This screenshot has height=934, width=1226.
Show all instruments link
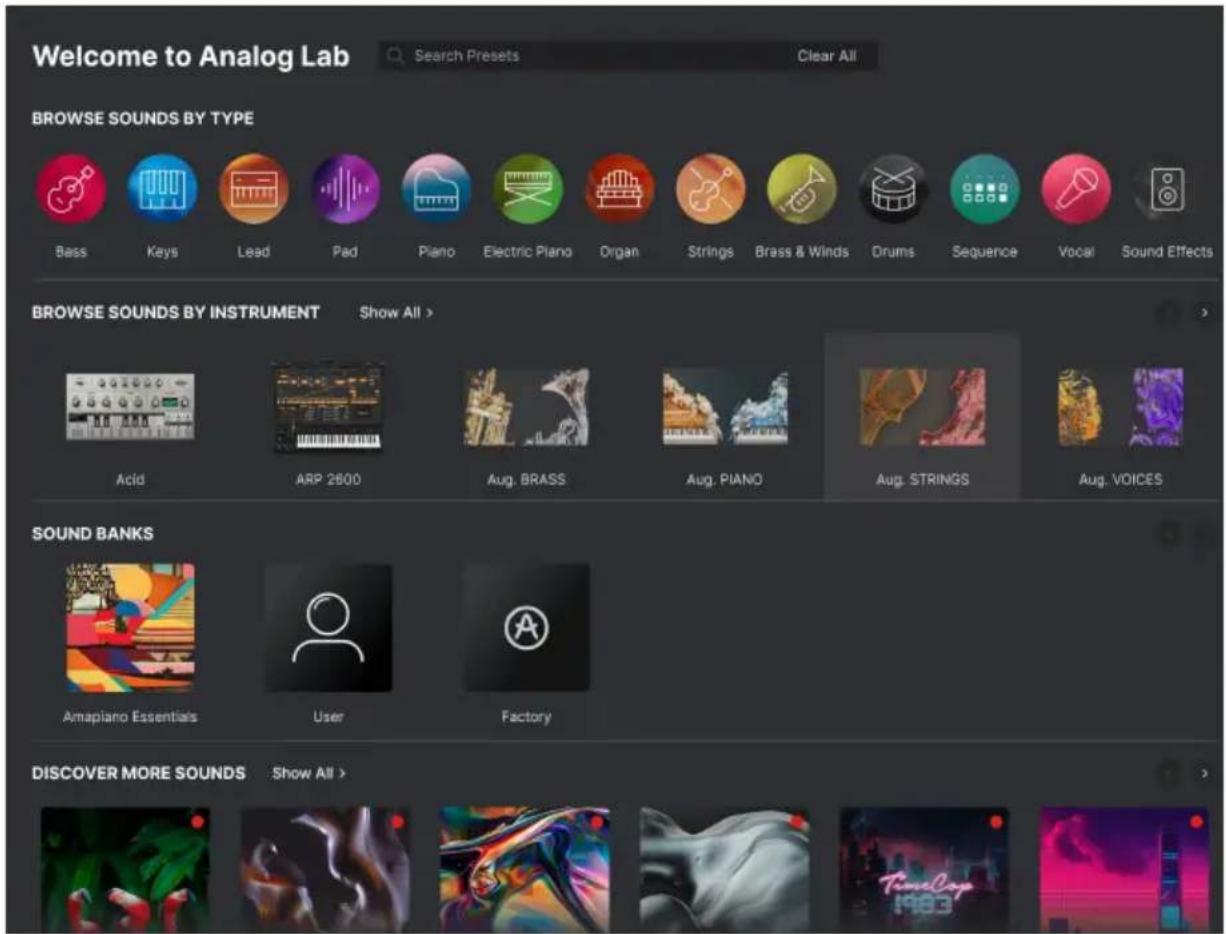(396, 312)
